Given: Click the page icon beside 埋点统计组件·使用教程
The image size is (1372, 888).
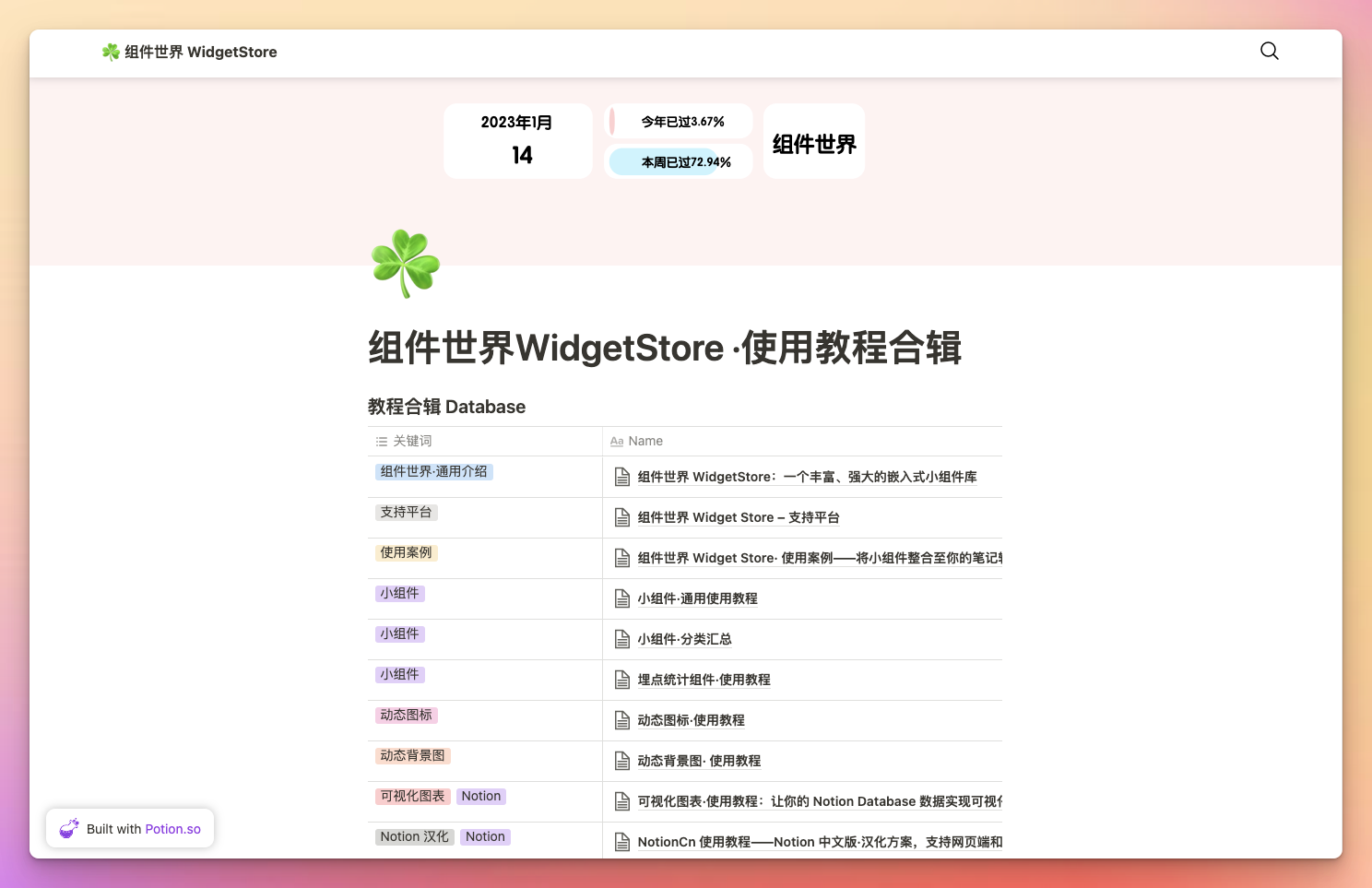Looking at the screenshot, I should 621,680.
